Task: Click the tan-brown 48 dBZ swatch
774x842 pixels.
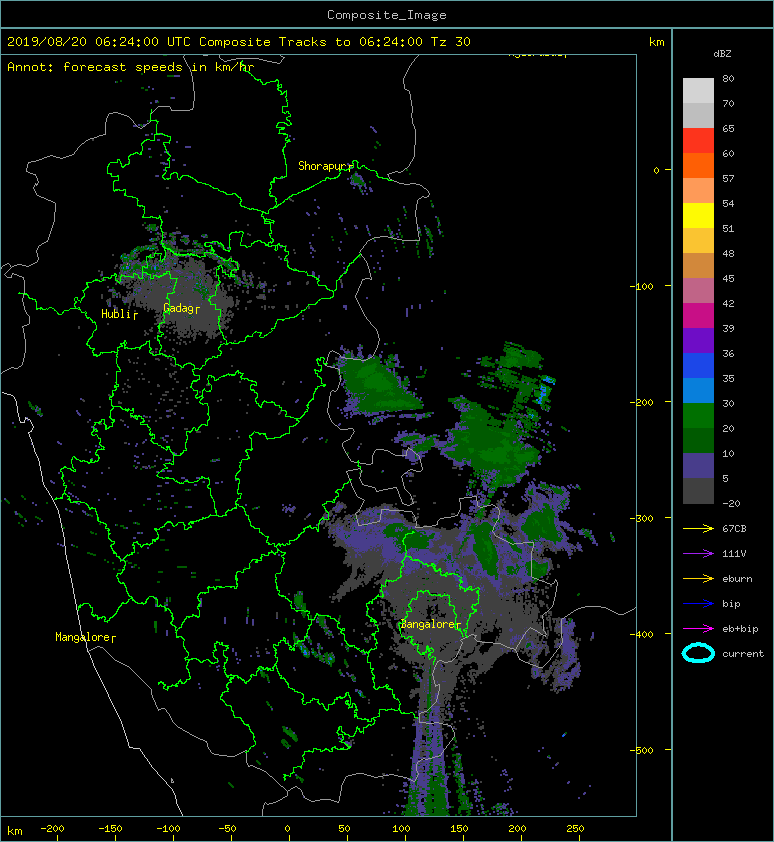Action: point(698,265)
